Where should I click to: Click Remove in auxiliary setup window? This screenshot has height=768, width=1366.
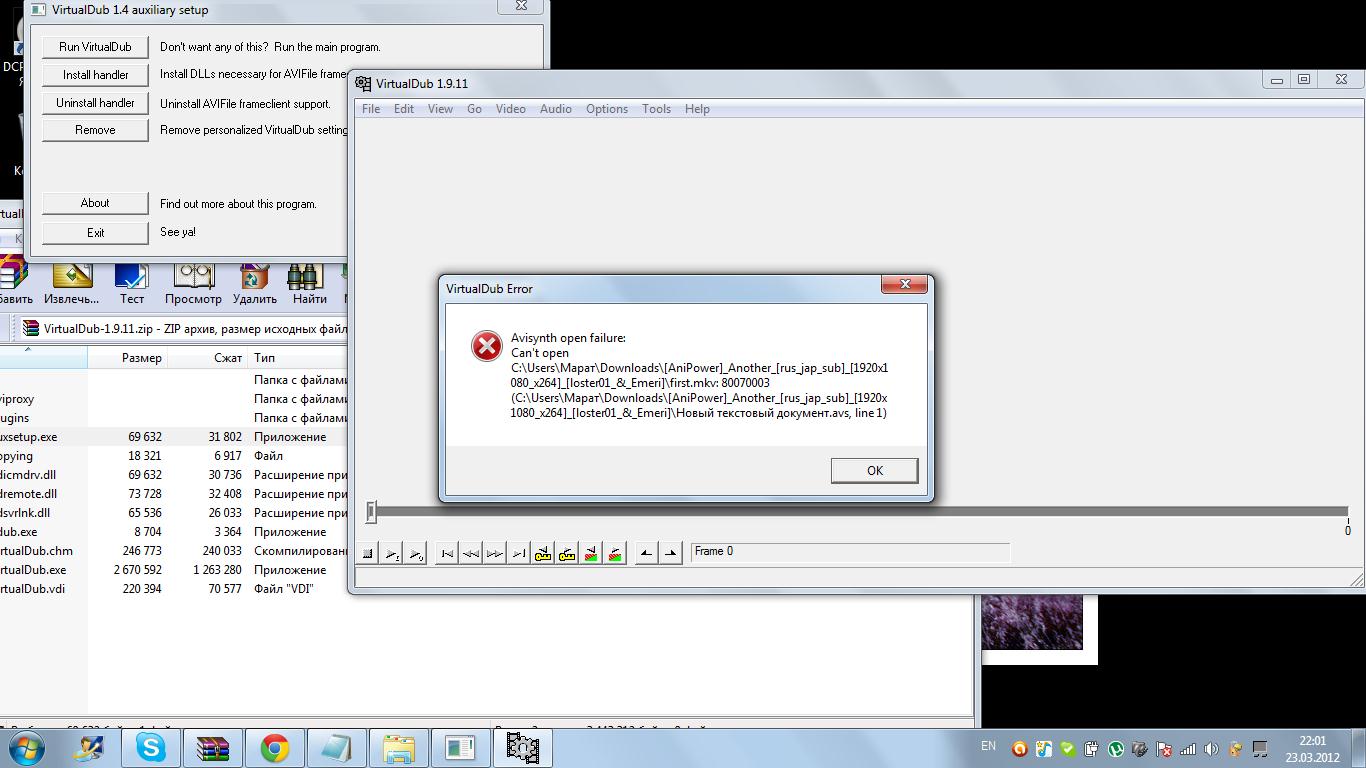coord(95,130)
